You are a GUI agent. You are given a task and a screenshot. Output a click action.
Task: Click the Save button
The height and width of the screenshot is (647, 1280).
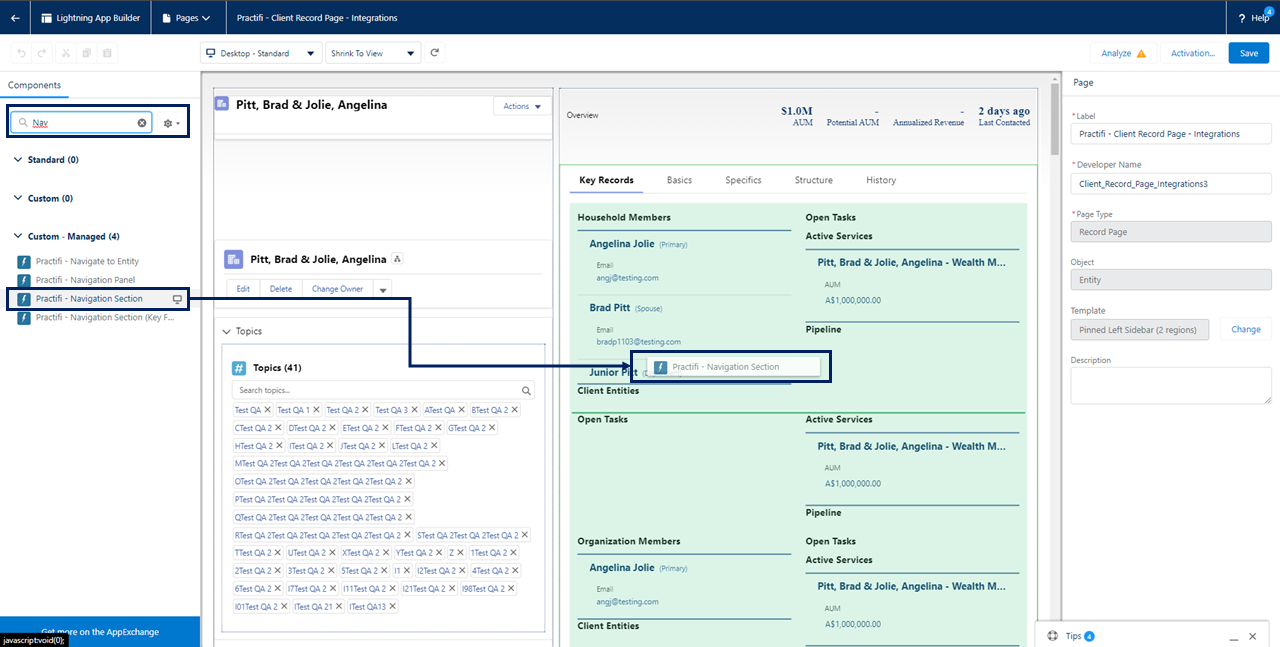pos(1248,53)
